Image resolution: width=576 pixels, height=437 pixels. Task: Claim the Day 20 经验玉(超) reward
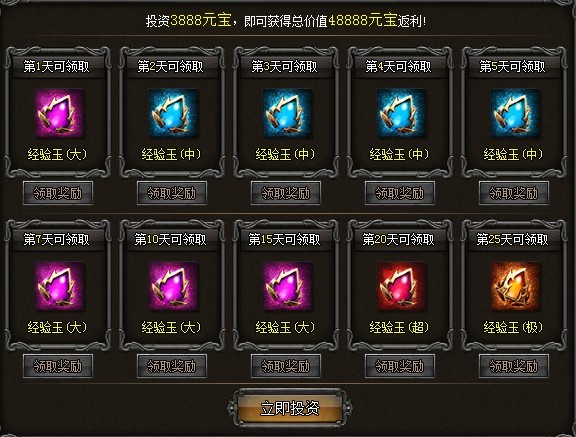point(400,366)
